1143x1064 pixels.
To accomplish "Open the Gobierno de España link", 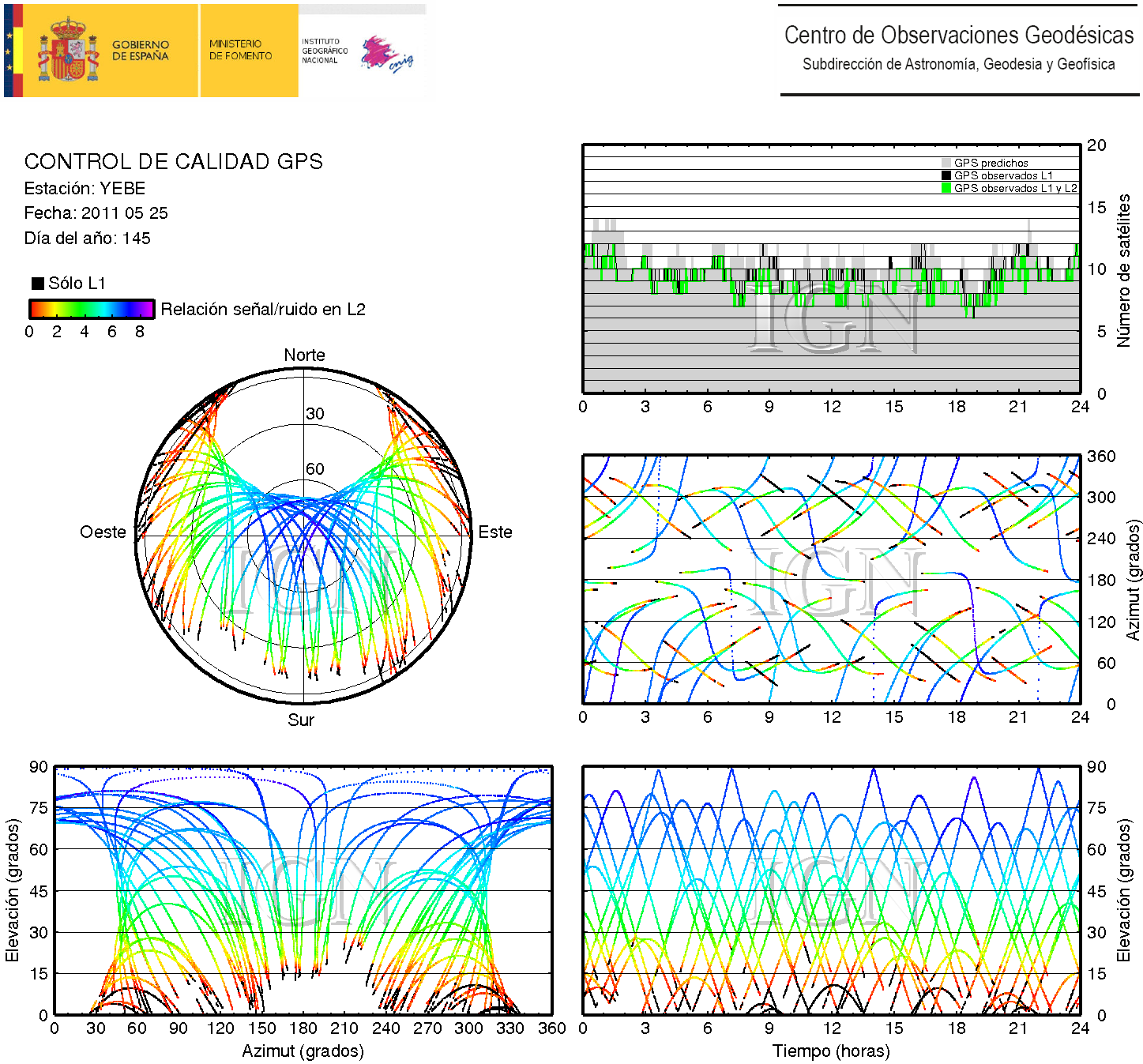I will (x=141, y=51).
